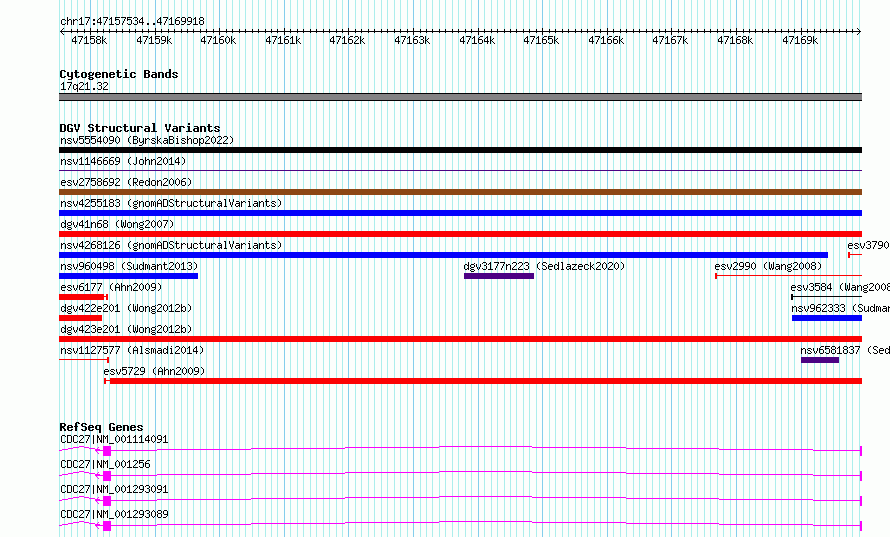Open variant nsv1146669 (John2014) label
This screenshot has width=890, height=537.
tap(123, 161)
